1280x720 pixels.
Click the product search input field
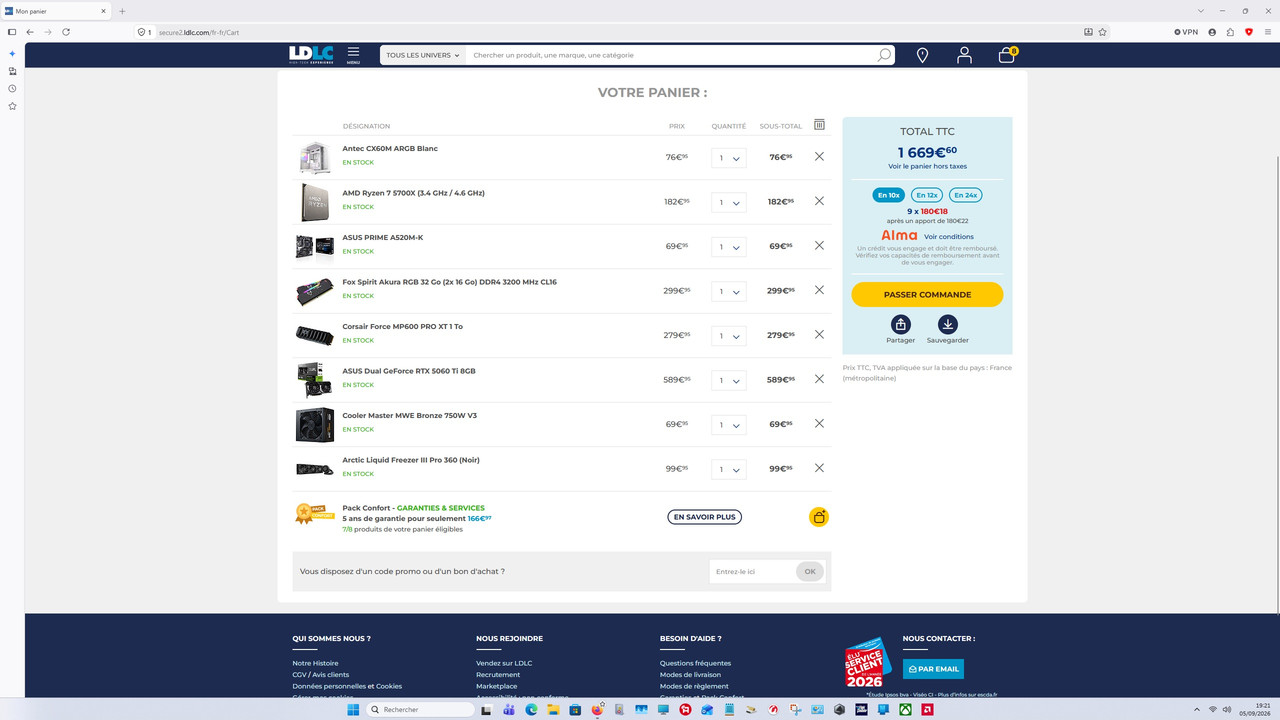tap(670, 55)
